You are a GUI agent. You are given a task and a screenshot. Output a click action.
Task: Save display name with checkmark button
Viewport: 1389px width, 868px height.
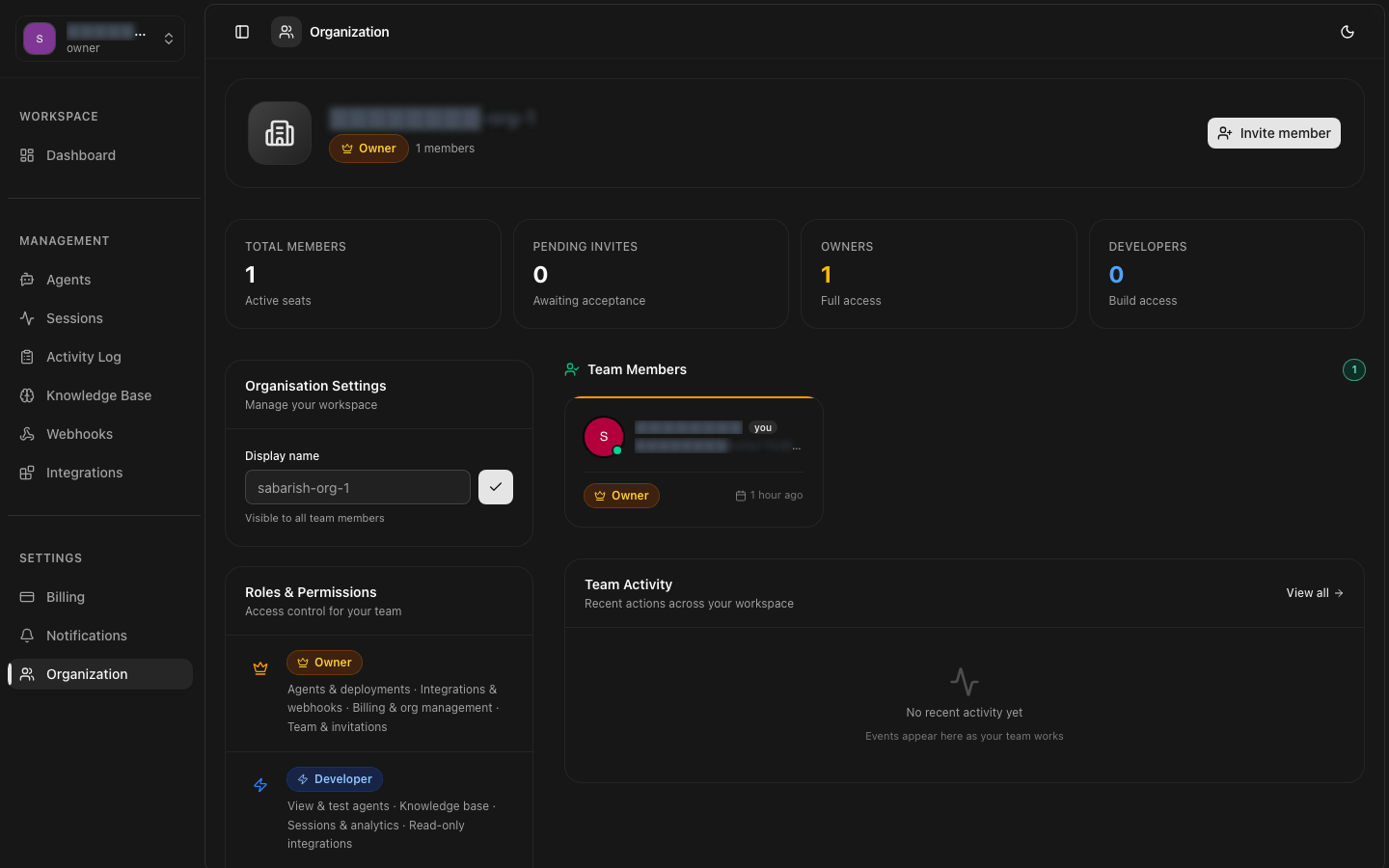[496, 487]
